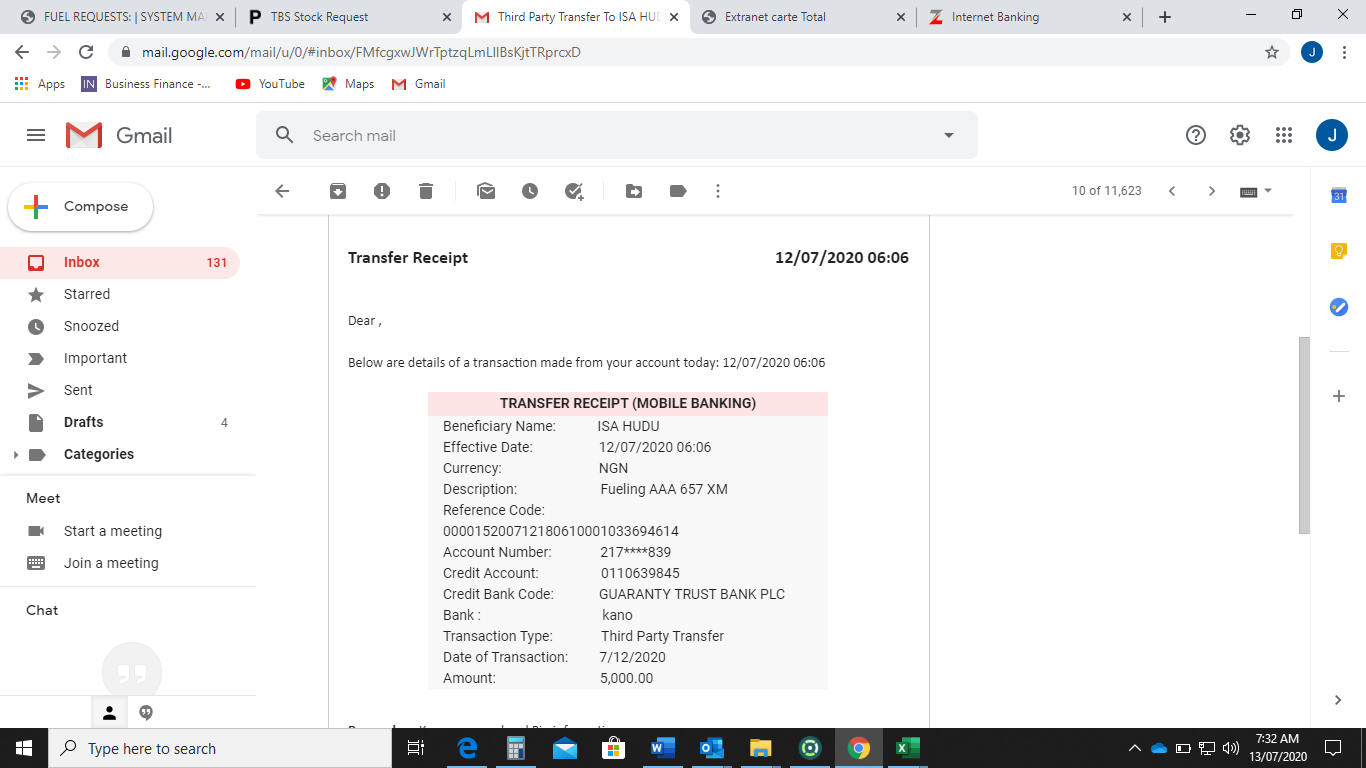
Task: Go back to inbox with back arrow
Action: point(282,191)
